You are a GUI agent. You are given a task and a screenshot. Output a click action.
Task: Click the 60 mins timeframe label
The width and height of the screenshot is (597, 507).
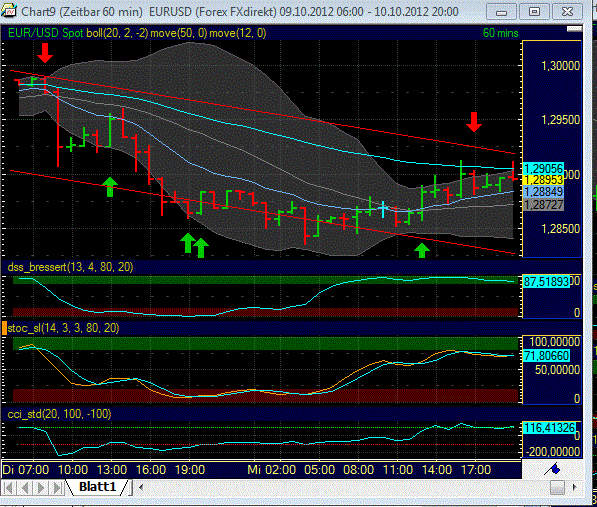[x=500, y=33]
